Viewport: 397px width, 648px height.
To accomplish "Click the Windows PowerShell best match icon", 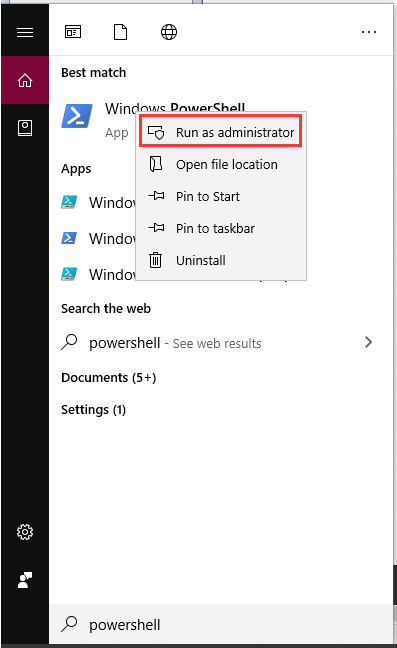I will (77, 116).
